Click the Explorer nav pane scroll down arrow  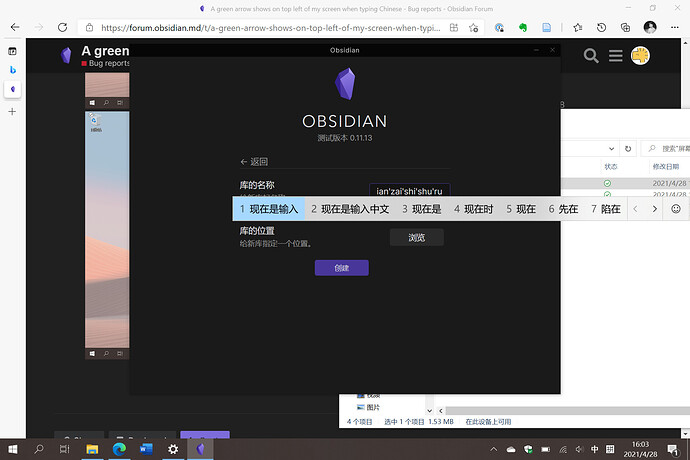tap(429, 411)
